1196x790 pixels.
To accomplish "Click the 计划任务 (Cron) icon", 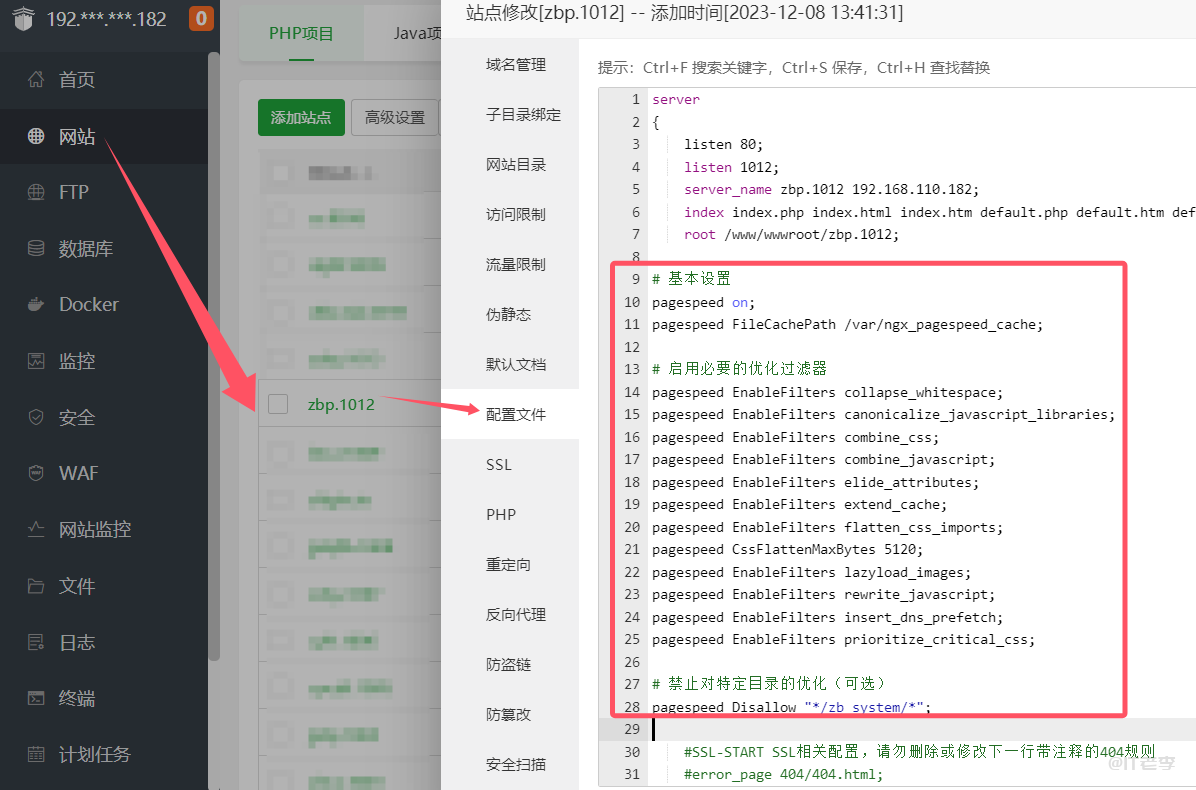I will point(36,755).
